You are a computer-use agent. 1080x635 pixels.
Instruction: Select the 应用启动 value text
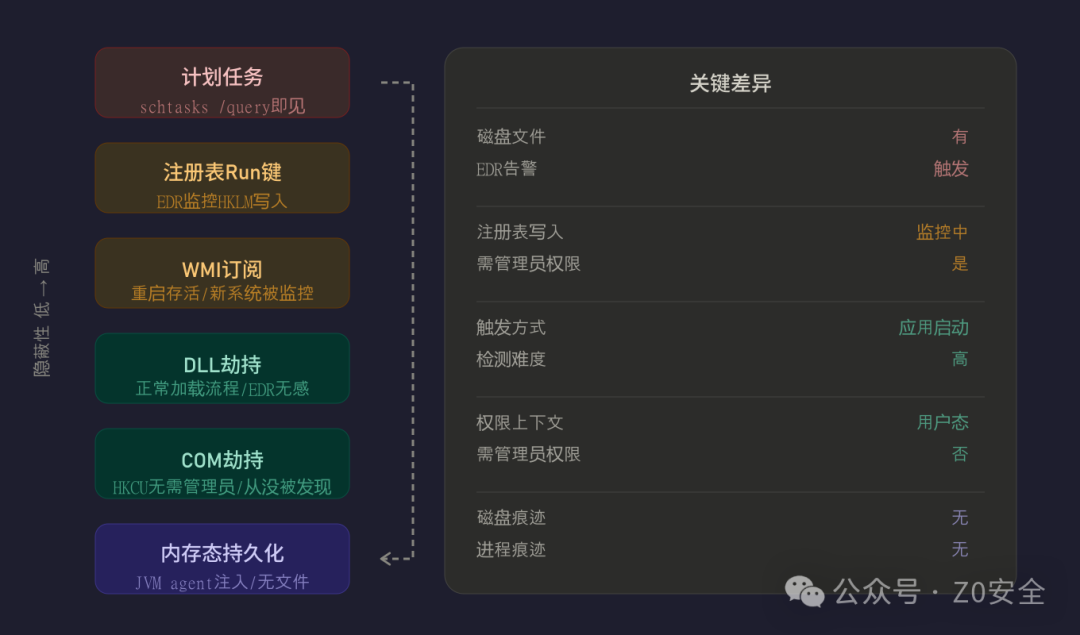(933, 327)
